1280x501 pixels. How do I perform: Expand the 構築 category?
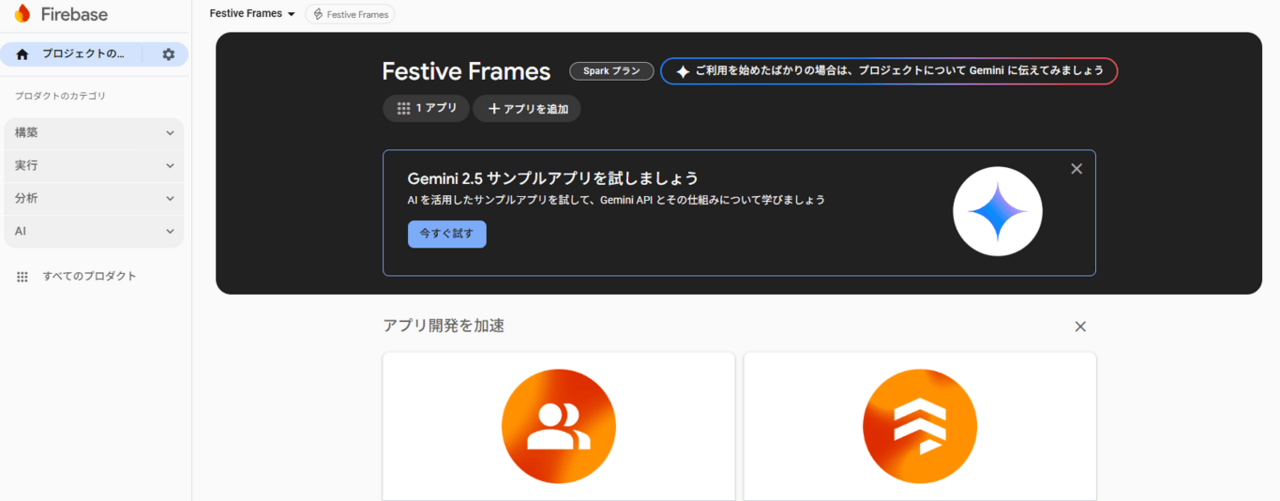pyautogui.click(x=94, y=133)
